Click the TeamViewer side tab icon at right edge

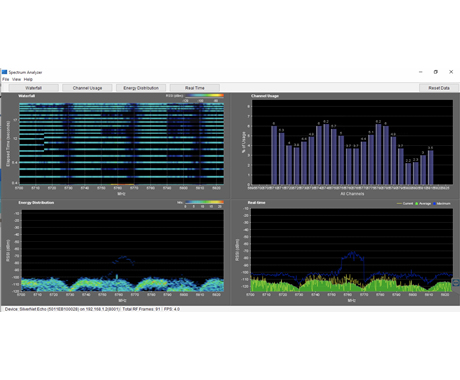[456, 283]
